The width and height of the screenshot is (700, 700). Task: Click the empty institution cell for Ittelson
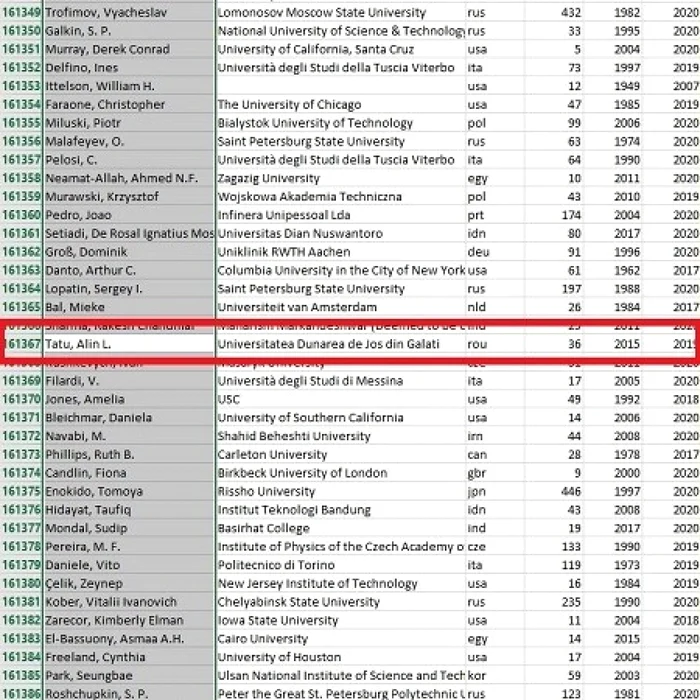(341, 86)
